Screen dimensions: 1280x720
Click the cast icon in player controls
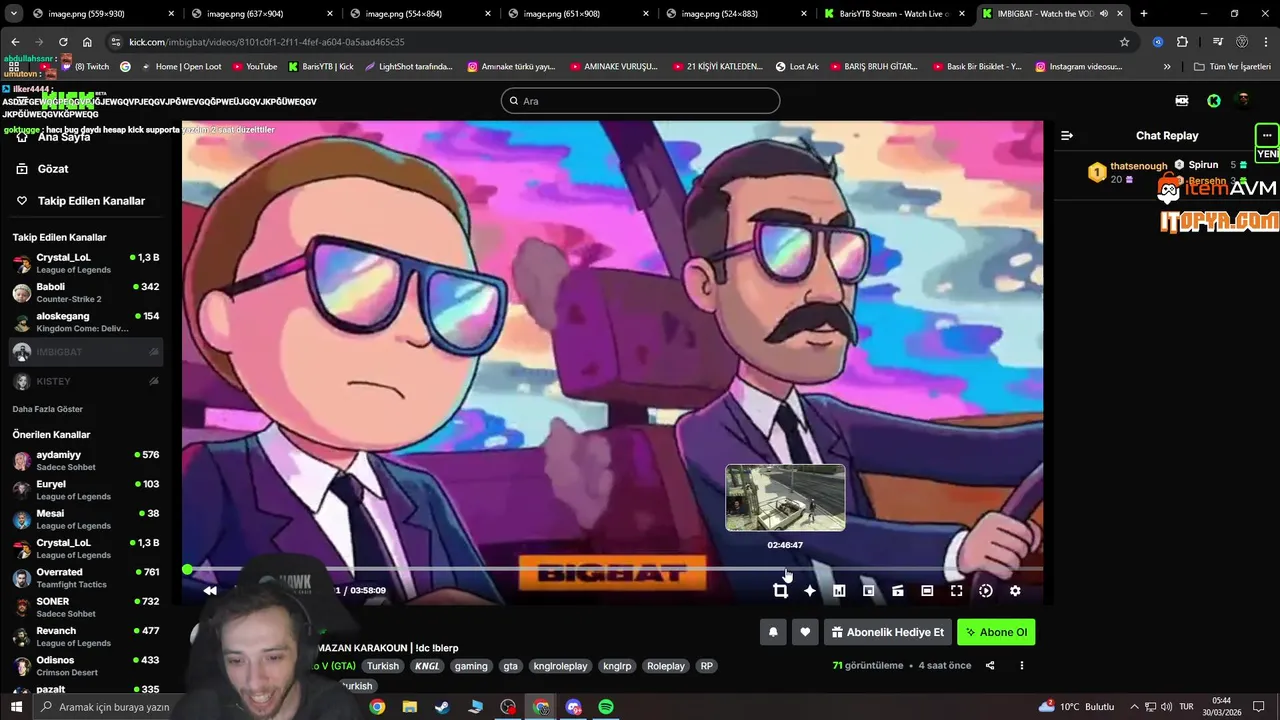point(898,591)
